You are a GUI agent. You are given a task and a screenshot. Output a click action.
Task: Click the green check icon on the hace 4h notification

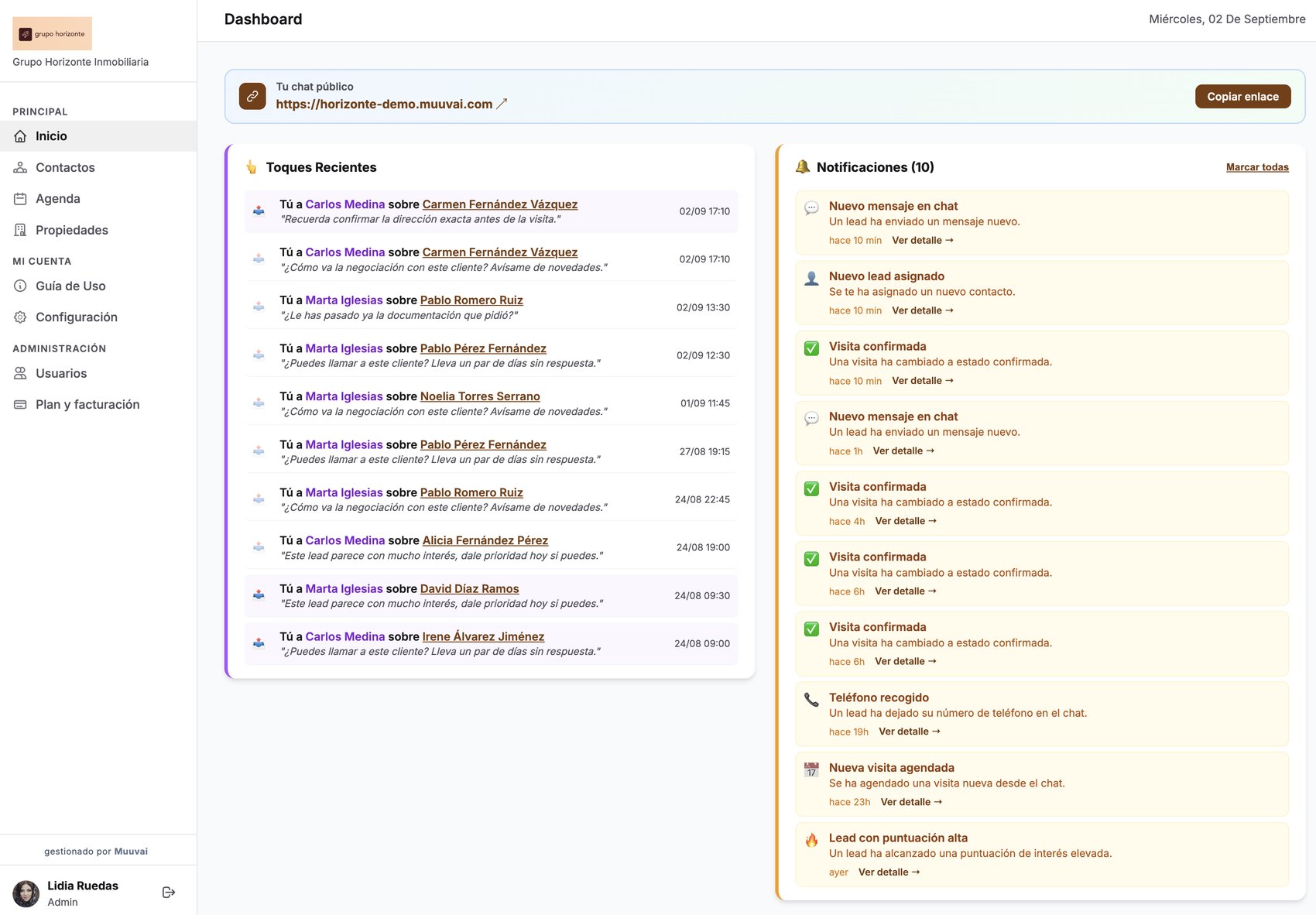(811, 489)
